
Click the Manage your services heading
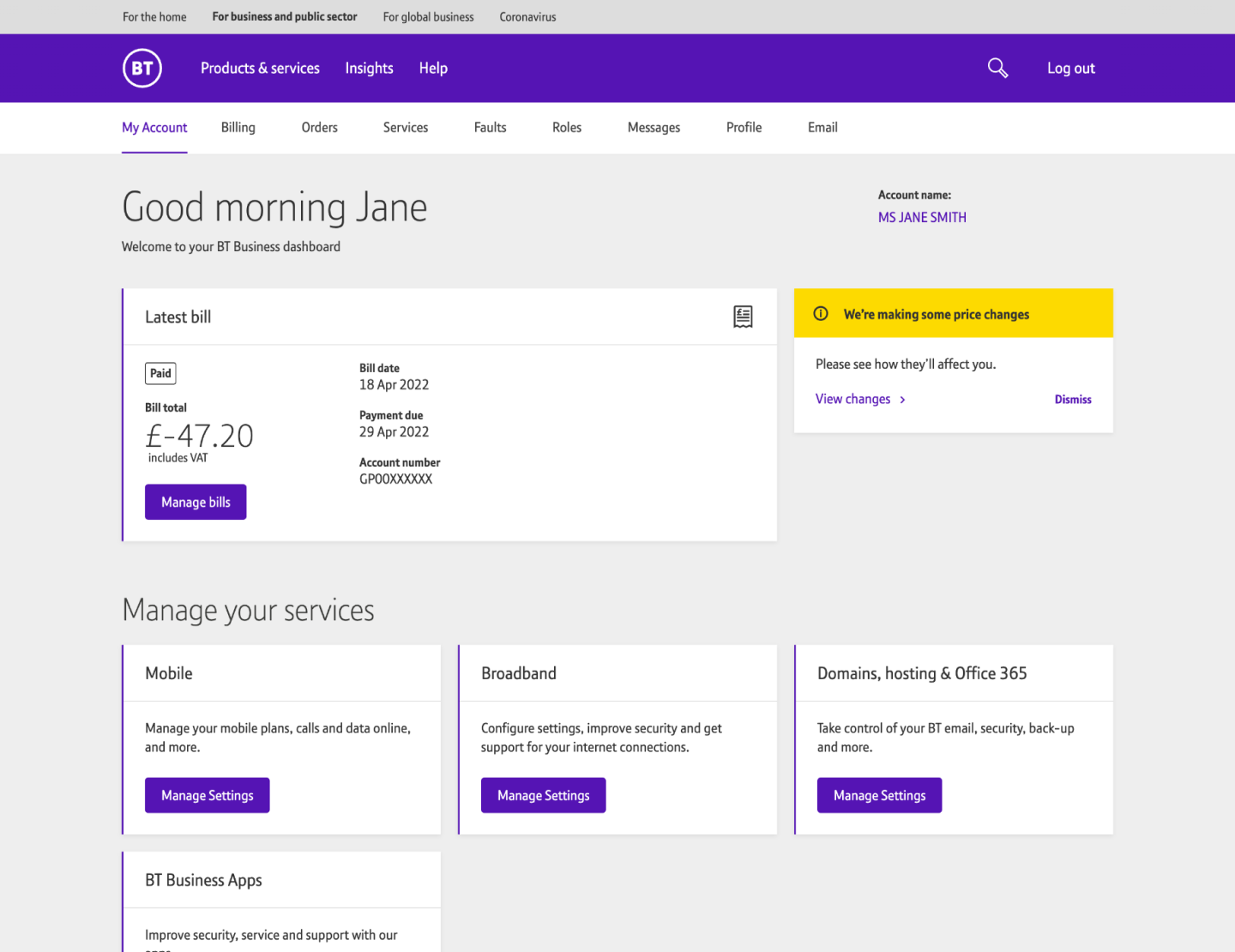[x=248, y=611]
